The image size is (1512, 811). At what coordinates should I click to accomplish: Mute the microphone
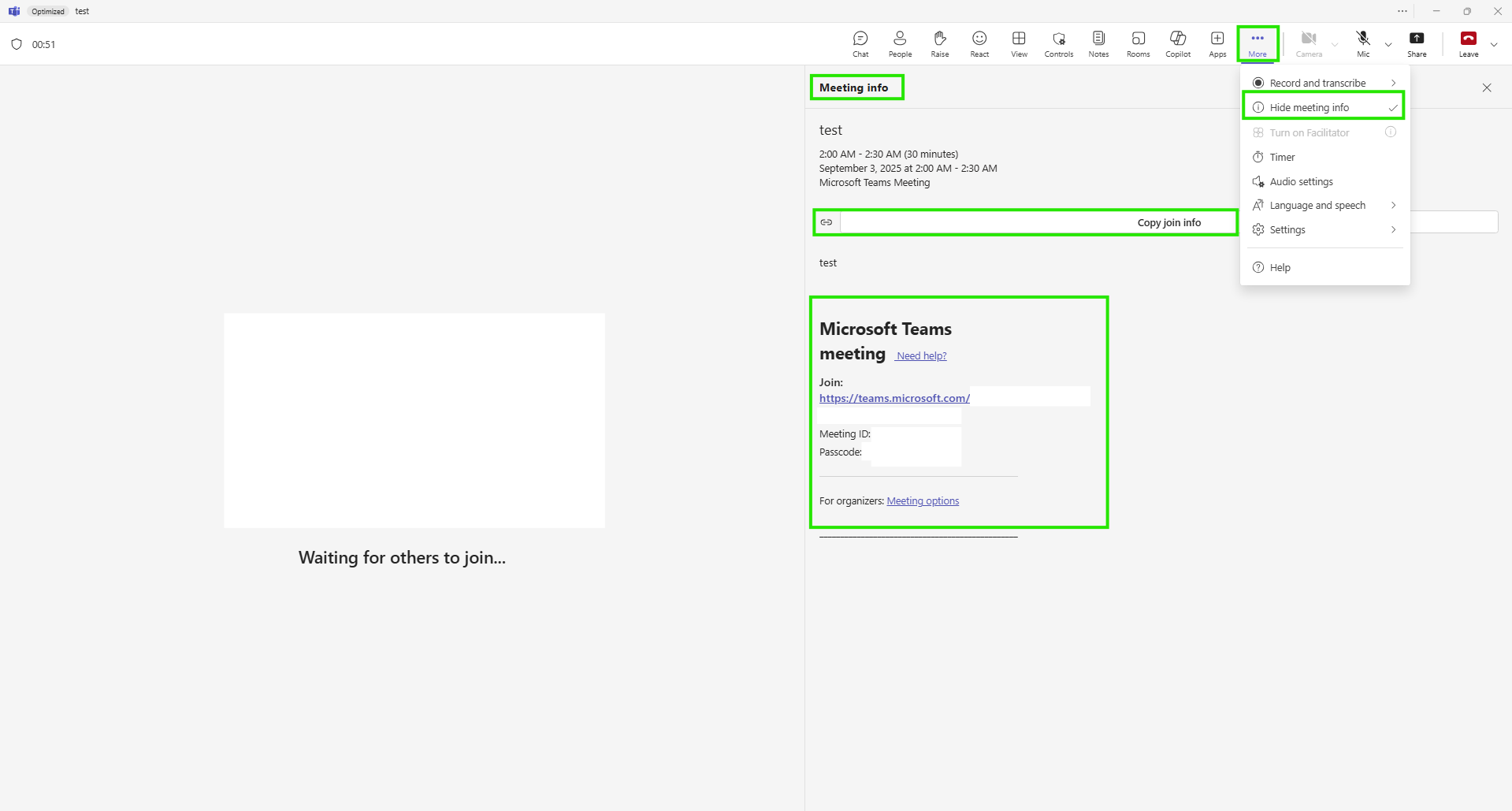(x=1362, y=43)
